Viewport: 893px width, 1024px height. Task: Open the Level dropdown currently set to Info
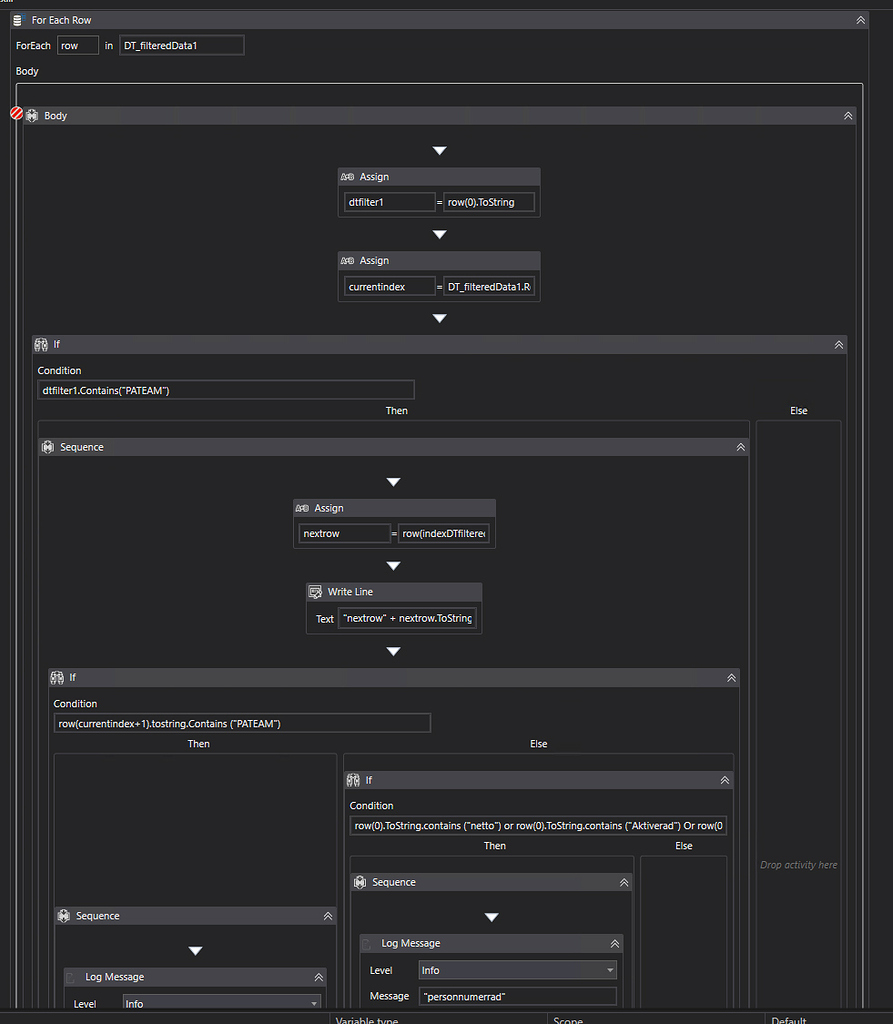517,969
